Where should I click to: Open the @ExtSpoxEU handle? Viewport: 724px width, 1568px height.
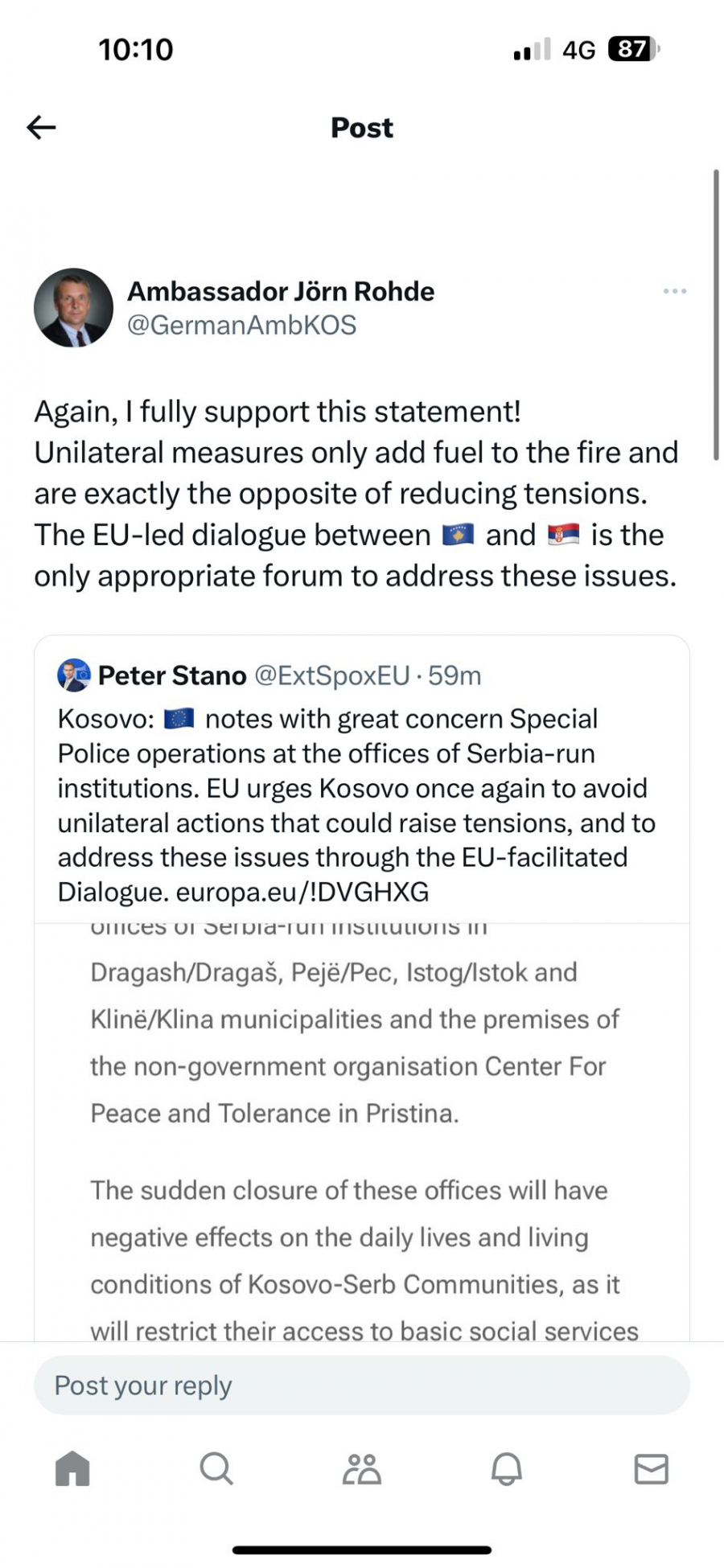[x=332, y=675]
